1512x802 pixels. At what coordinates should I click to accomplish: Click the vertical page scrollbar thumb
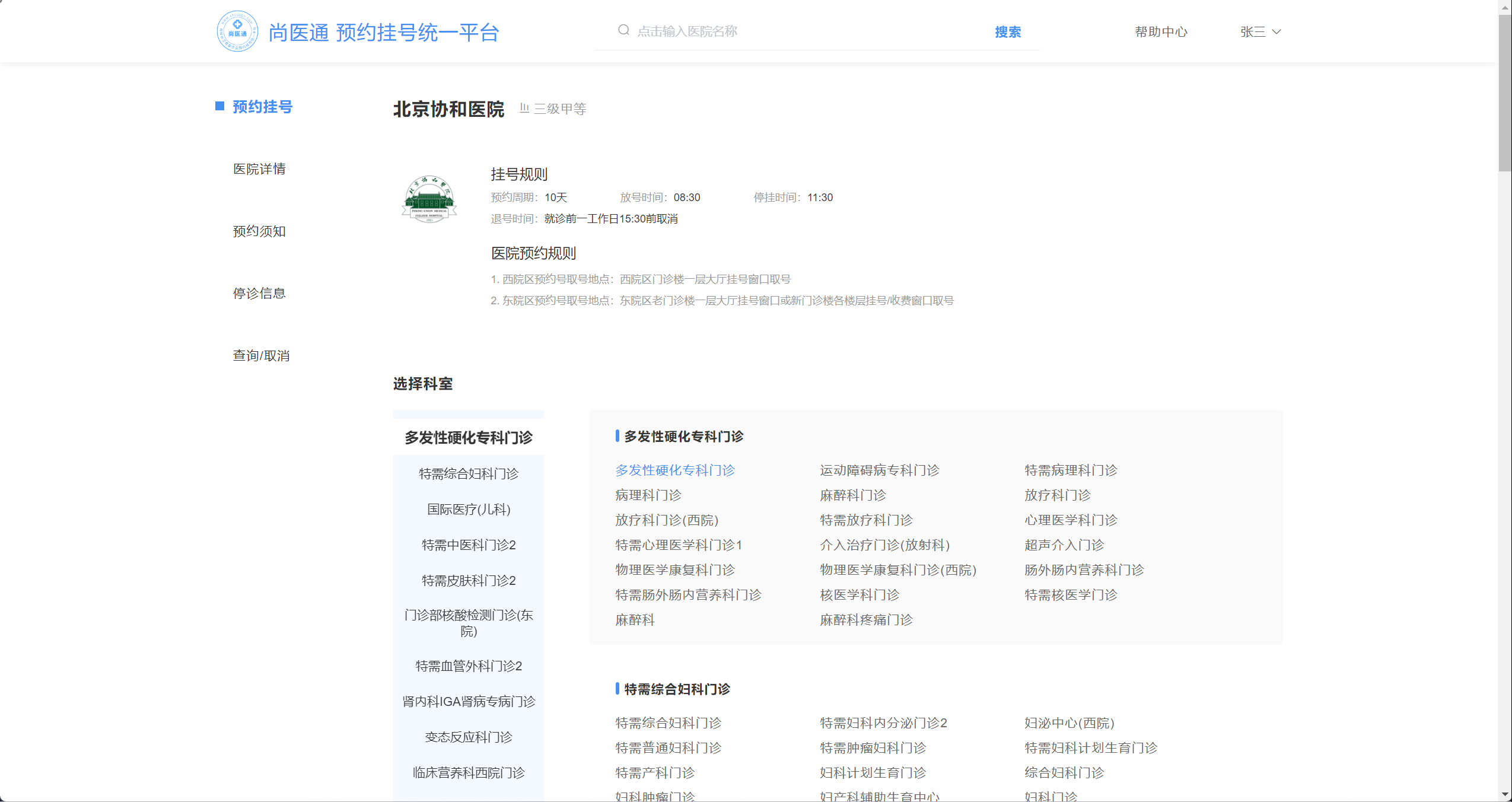(1505, 92)
